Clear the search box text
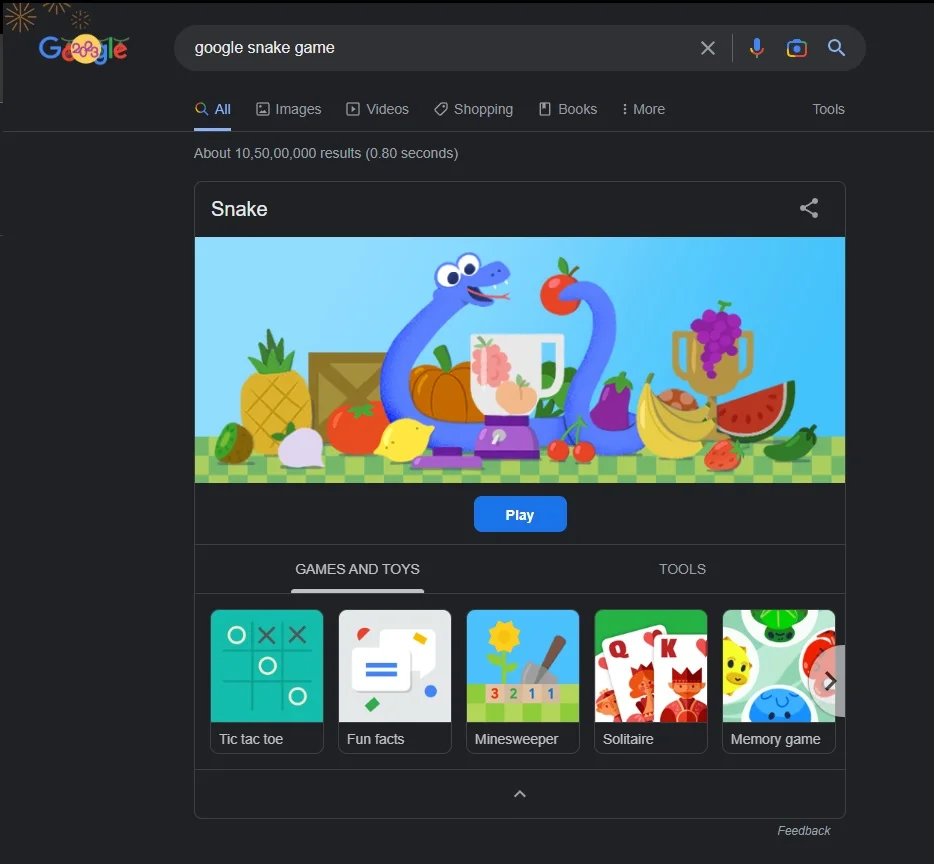 707,48
